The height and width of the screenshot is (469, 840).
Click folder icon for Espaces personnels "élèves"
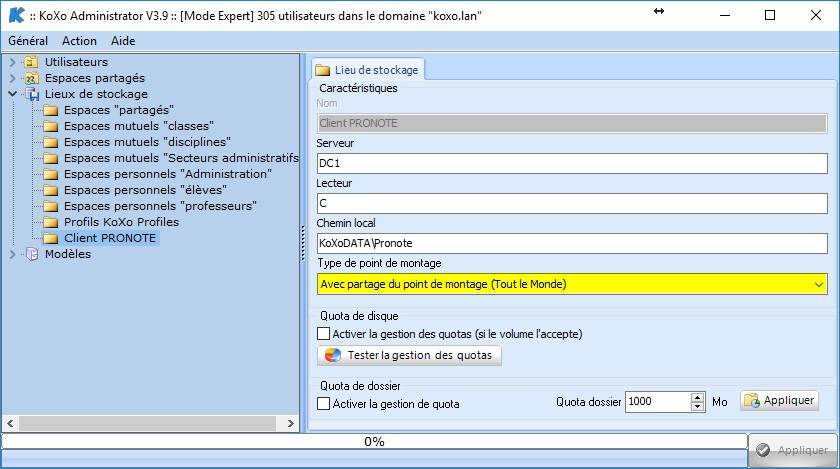pyautogui.click(x=51, y=190)
